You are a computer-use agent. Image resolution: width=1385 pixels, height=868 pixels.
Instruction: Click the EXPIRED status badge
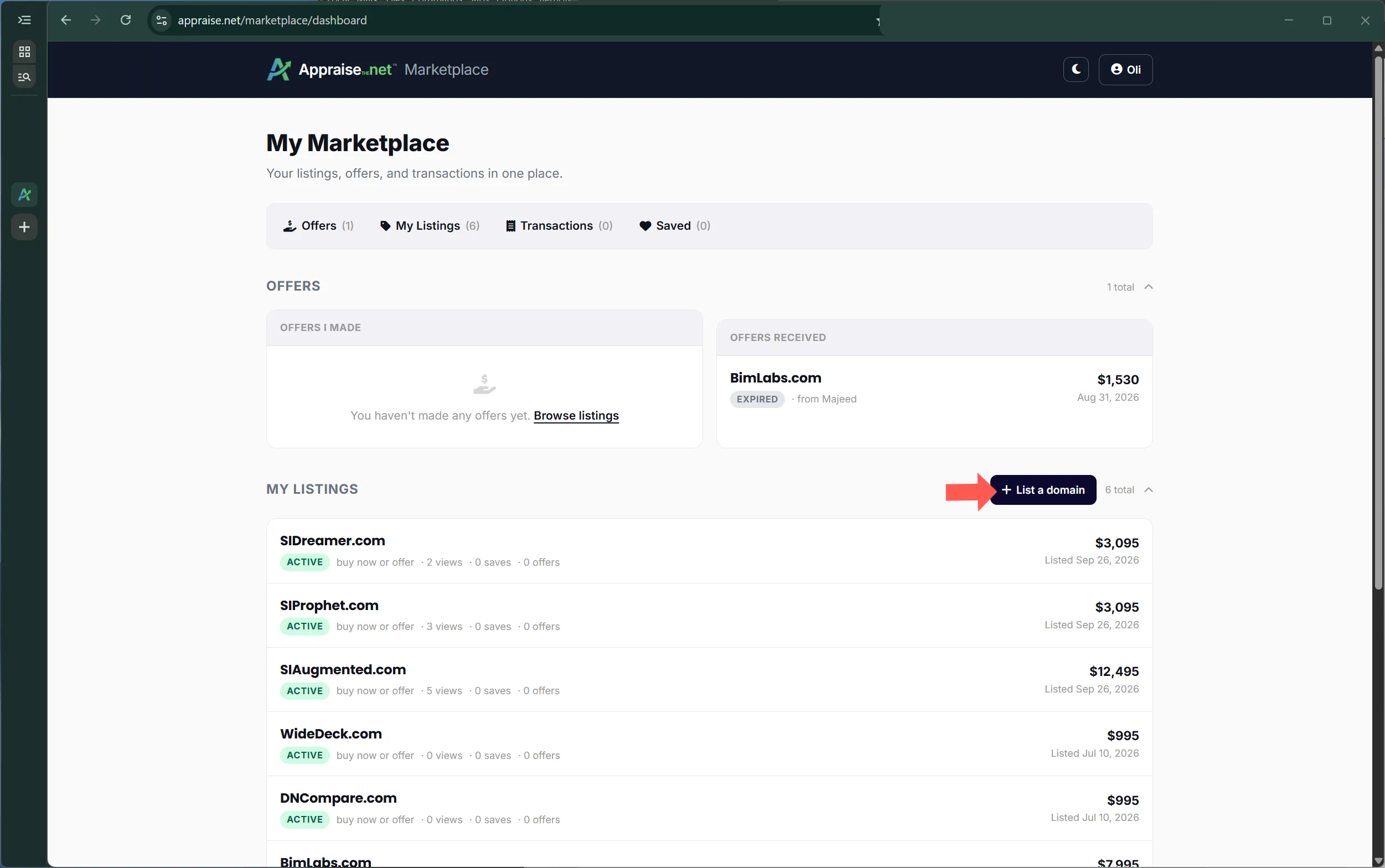coord(757,399)
